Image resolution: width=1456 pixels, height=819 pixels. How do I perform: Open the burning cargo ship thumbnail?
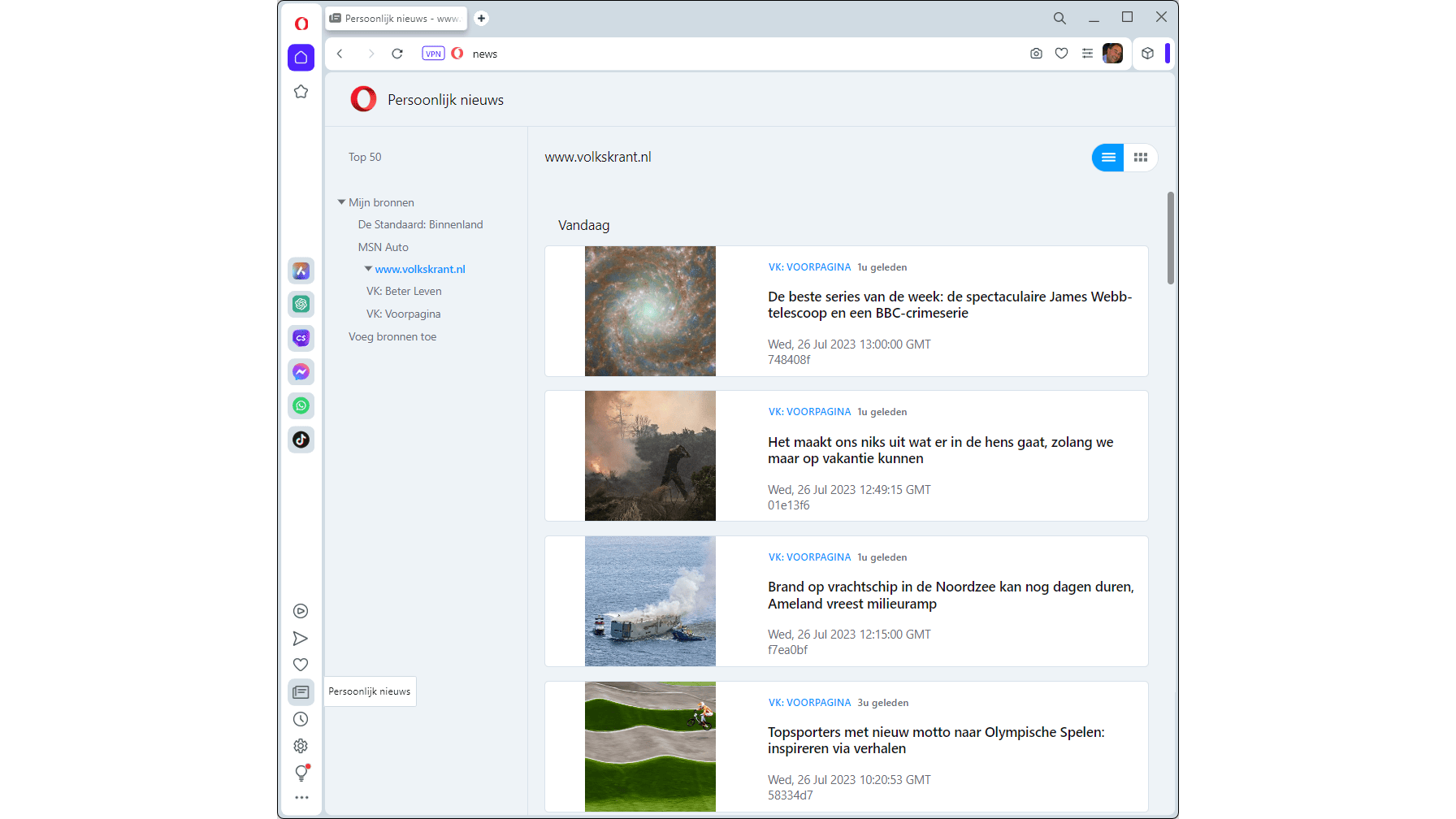[x=650, y=601]
